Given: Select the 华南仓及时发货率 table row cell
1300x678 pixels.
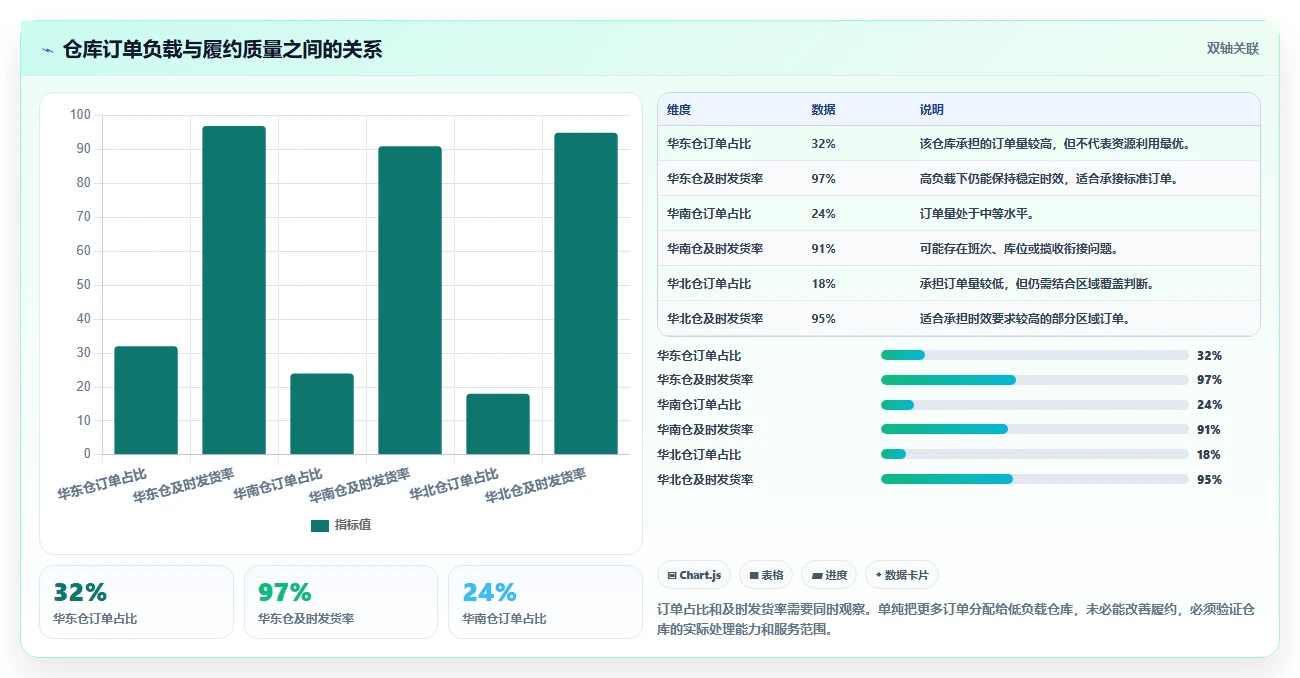Looking at the screenshot, I should [715, 249].
